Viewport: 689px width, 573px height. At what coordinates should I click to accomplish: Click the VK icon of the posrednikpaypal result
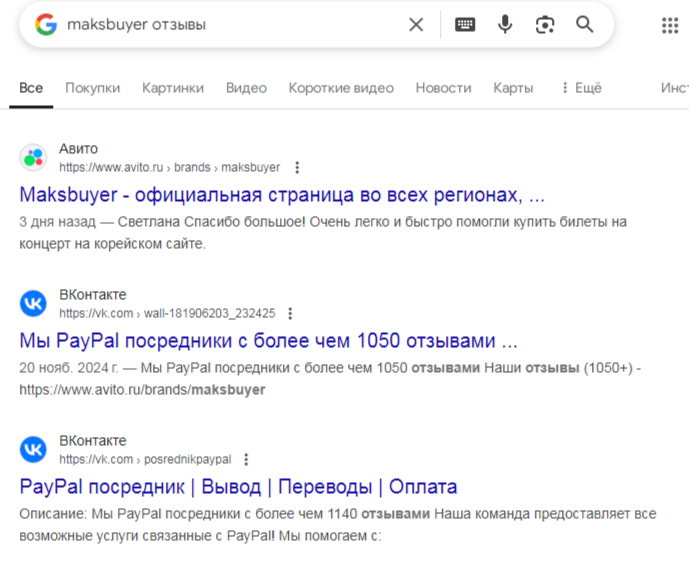pos(33,449)
